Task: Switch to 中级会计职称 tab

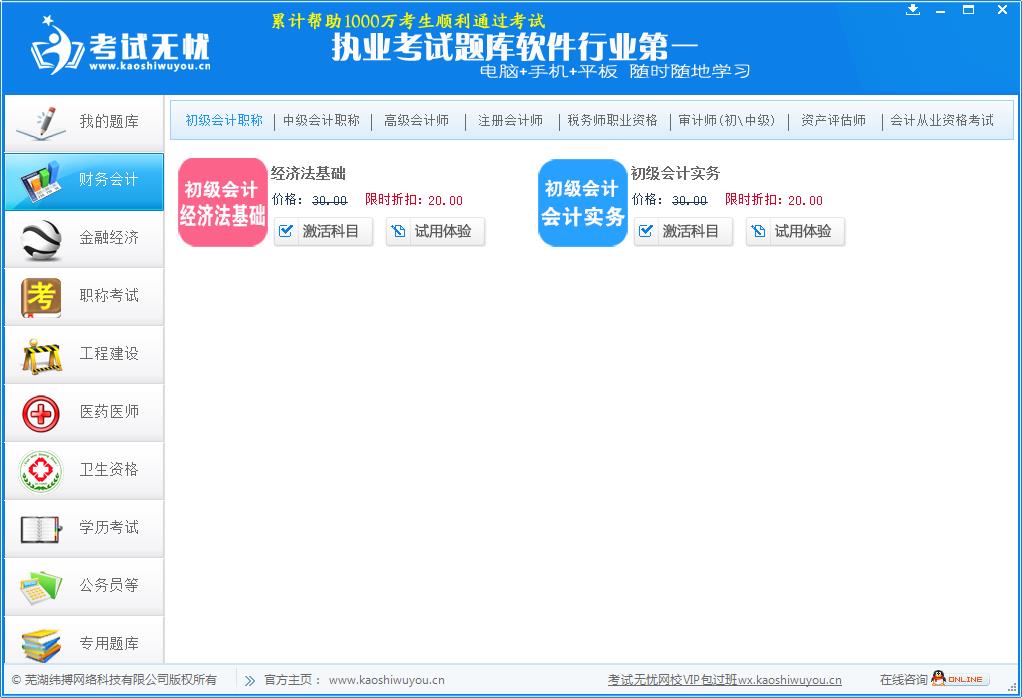Action: pos(321,121)
